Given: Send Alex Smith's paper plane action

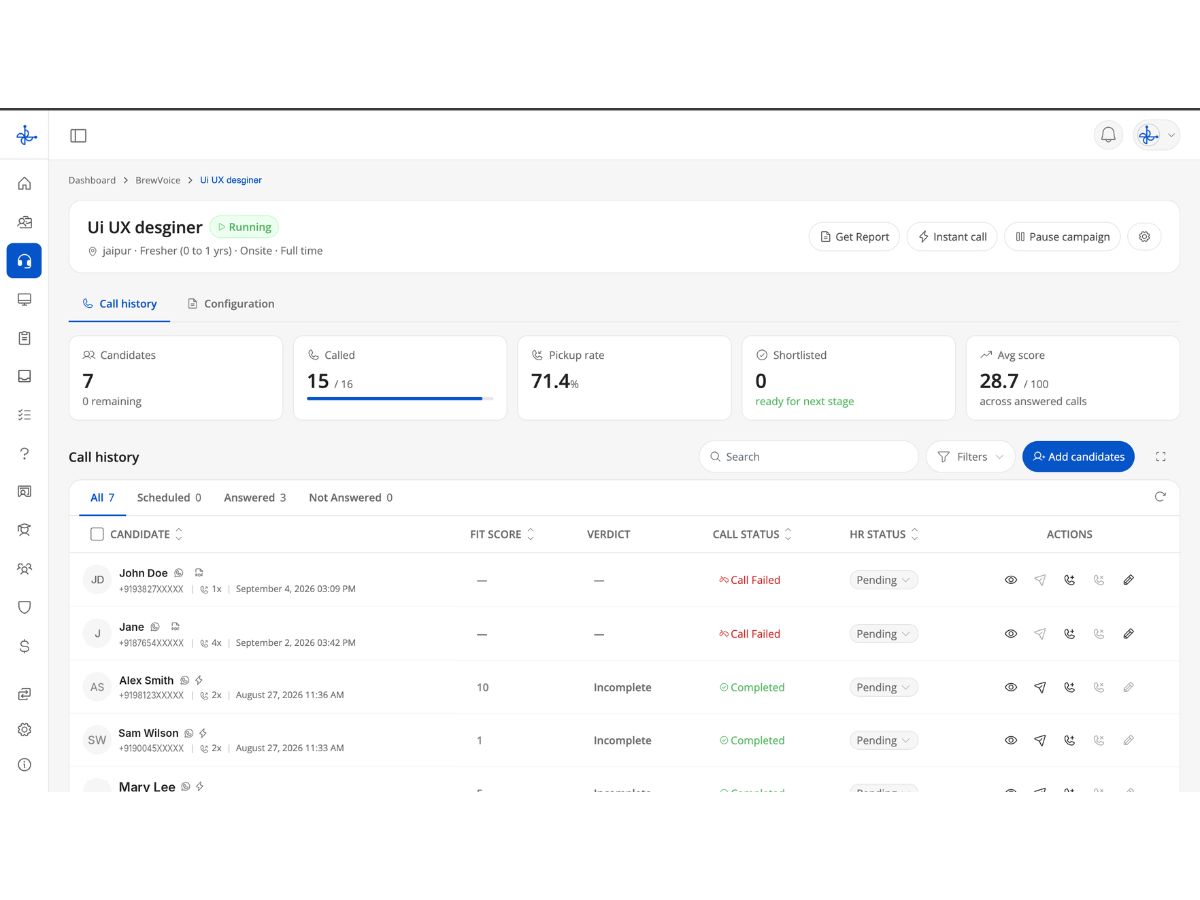Looking at the screenshot, I should 1040,687.
